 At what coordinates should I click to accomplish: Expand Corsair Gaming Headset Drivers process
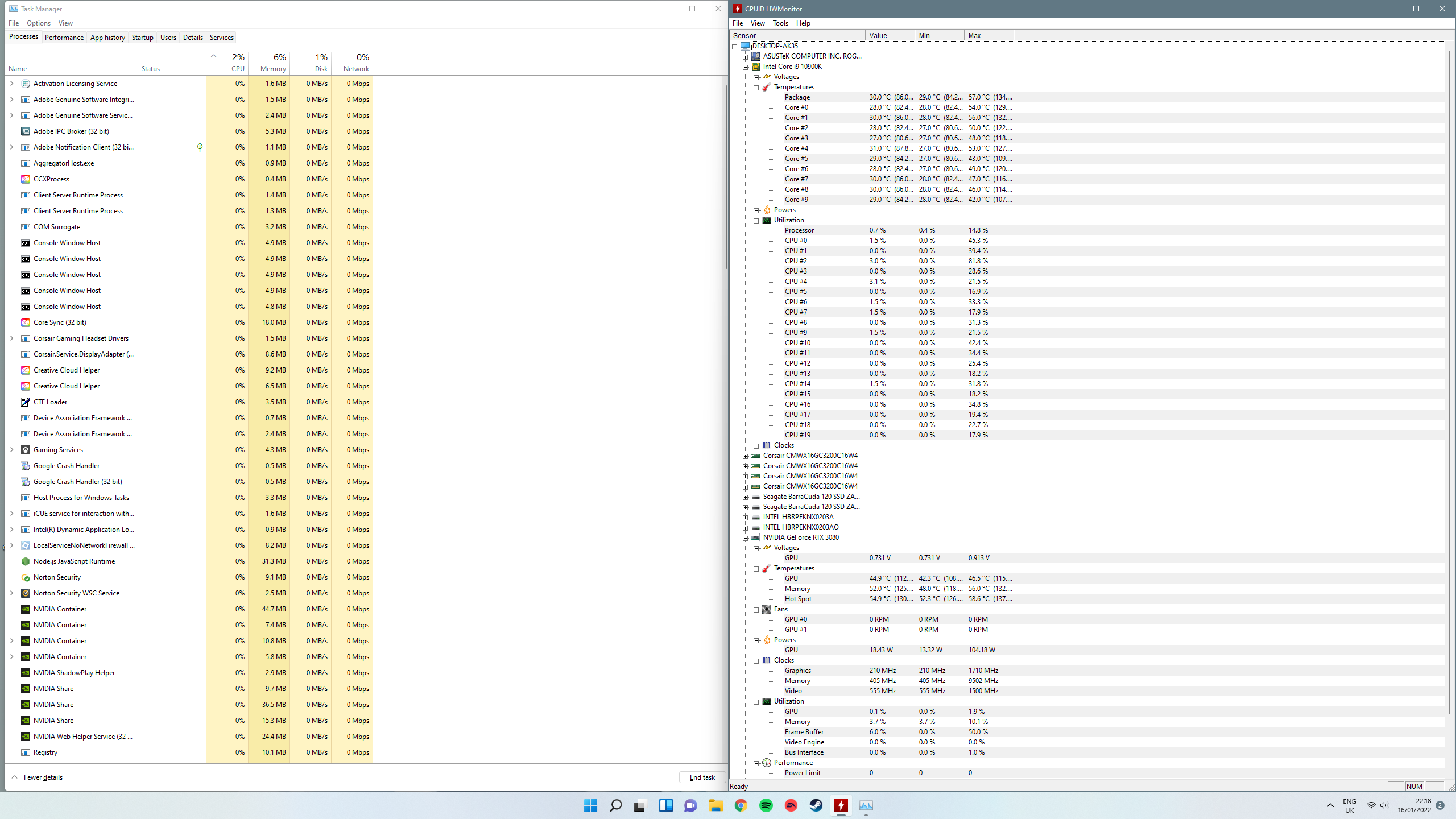[11, 338]
